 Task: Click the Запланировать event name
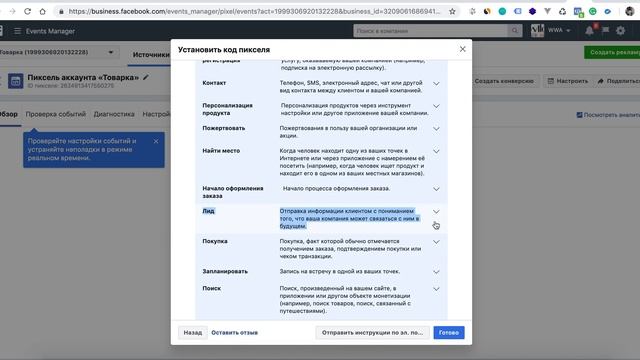pyautogui.click(x=225, y=271)
